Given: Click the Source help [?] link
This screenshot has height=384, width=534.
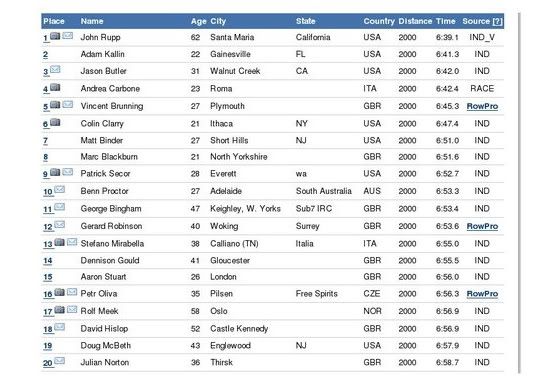Looking at the screenshot, I should pos(497,21).
